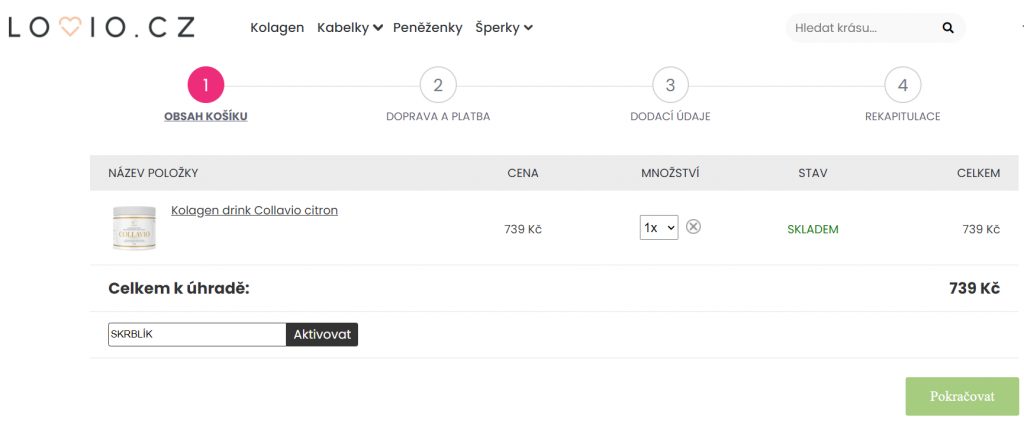The image size is (1024, 421).
Task: Expand the Kabelky menu
Action: [349, 28]
